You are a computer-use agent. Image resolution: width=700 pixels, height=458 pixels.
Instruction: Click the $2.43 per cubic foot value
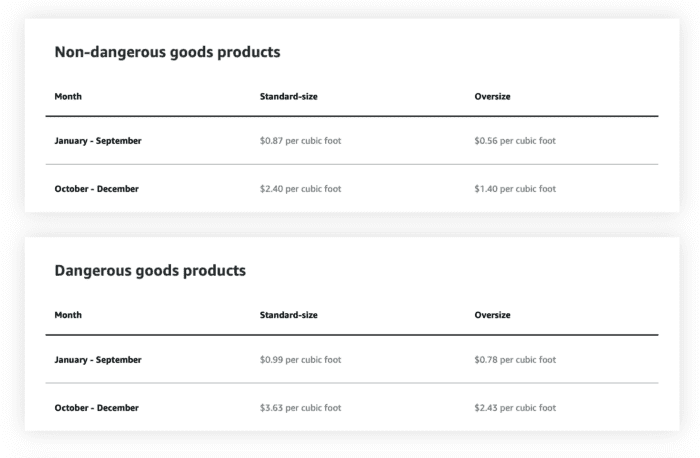[x=515, y=408]
